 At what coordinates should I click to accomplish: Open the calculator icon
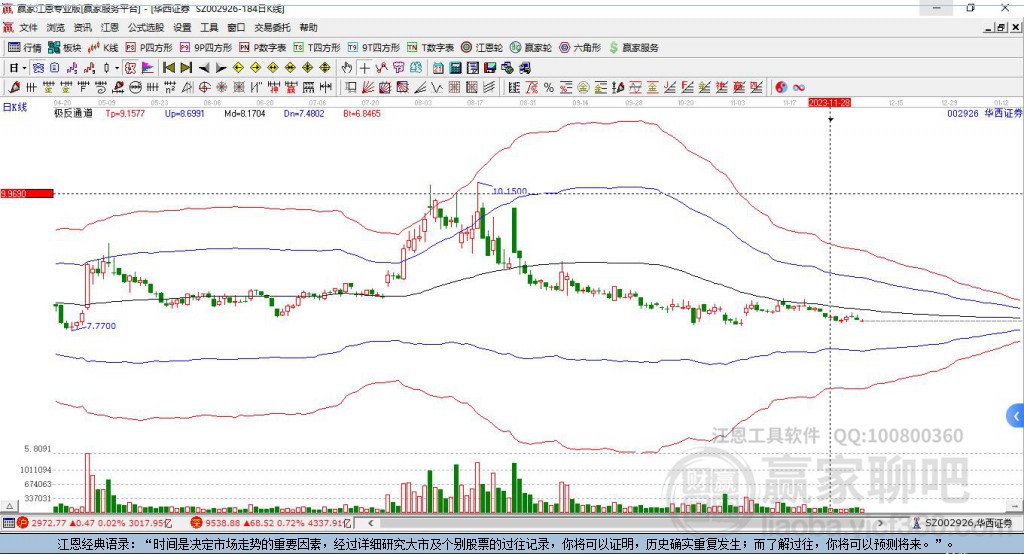tap(455, 68)
